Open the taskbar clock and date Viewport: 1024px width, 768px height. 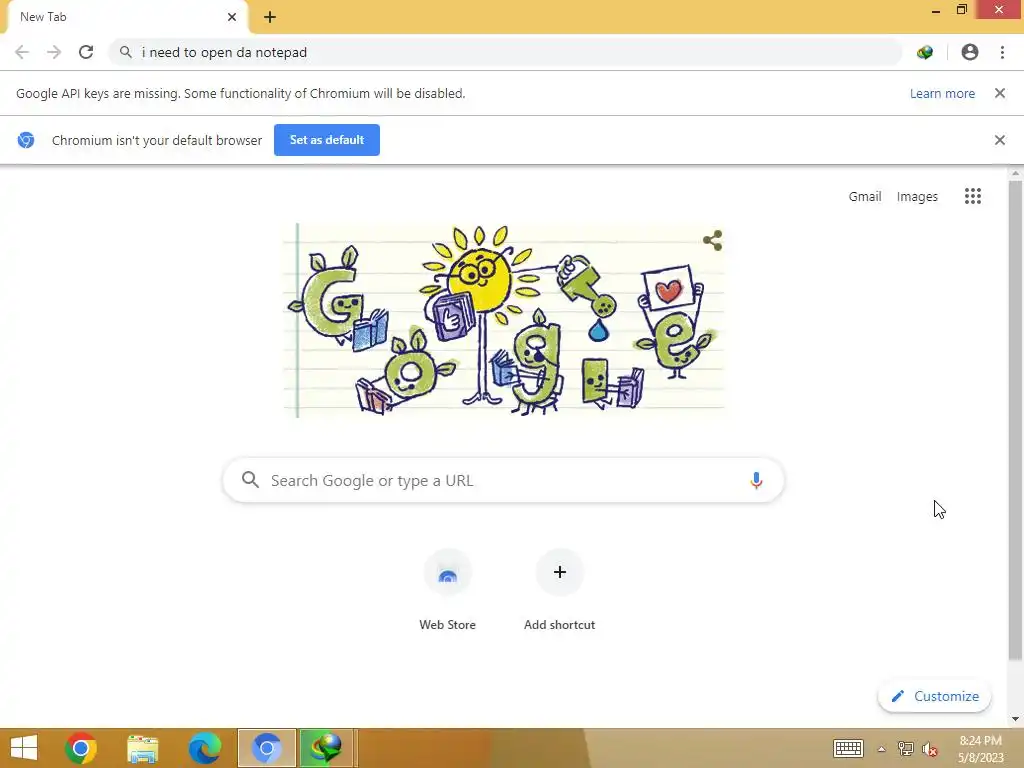coord(980,749)
